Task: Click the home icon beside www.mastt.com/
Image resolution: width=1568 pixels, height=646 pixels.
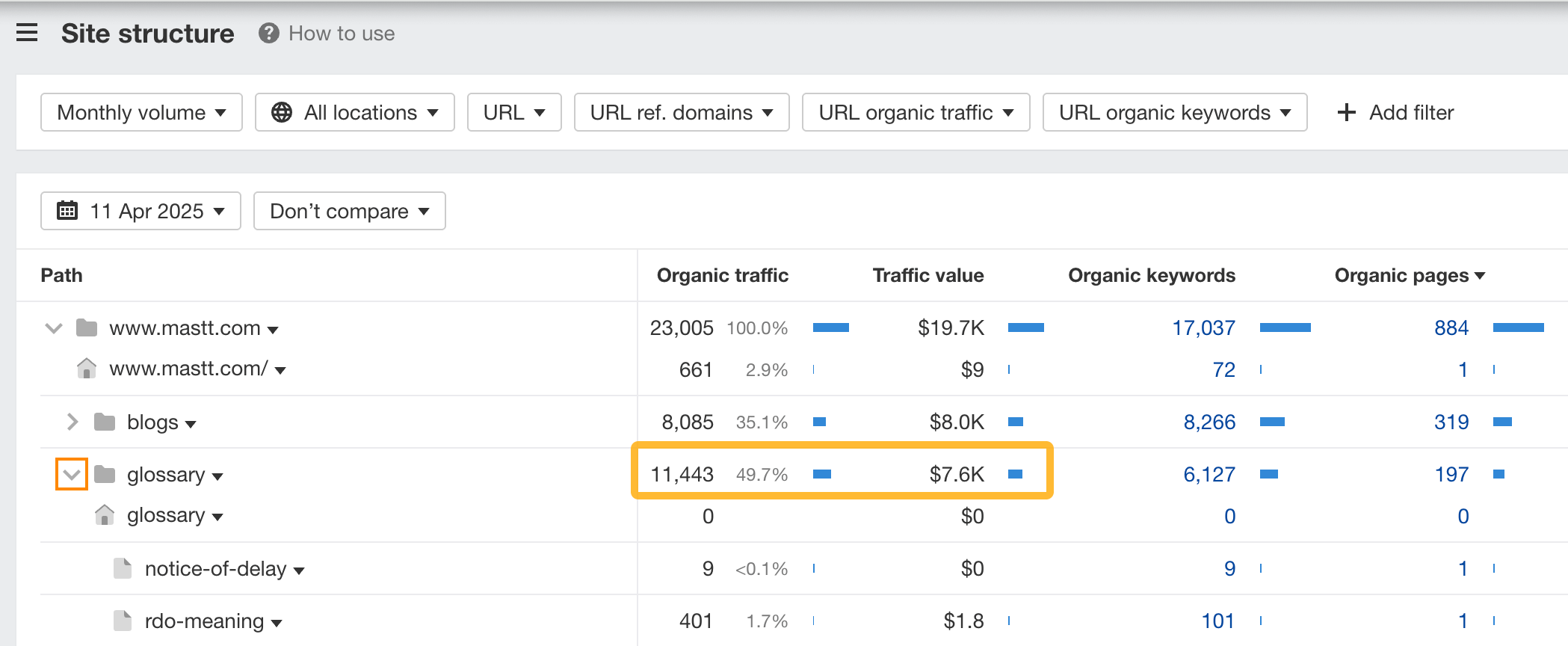Action: 87,369
